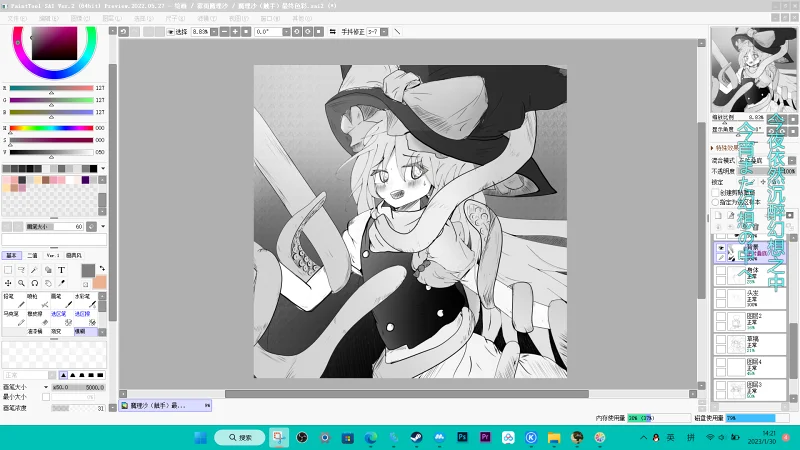Select the pointed brush tip shape
This screenshot has width=800, height=450.
(x=63, y=375)
